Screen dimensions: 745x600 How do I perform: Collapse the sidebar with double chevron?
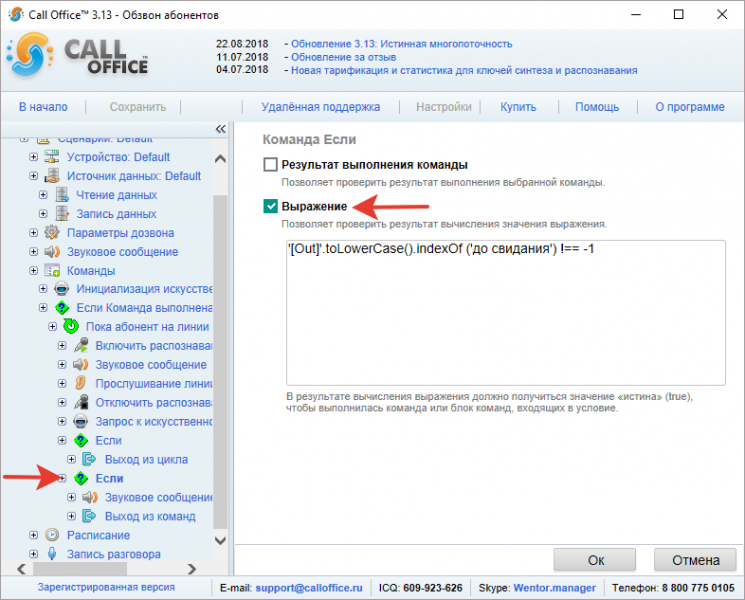click(220, 129)
